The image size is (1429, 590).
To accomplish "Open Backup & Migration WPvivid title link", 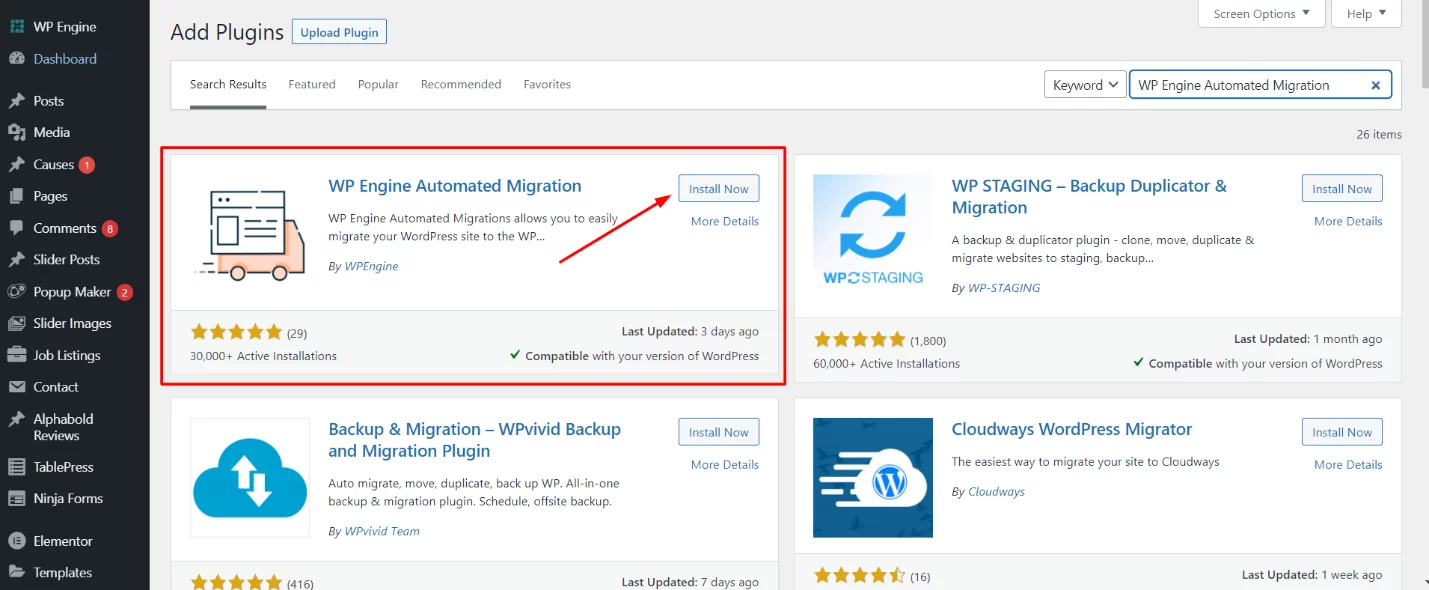I will pos(475,440).
